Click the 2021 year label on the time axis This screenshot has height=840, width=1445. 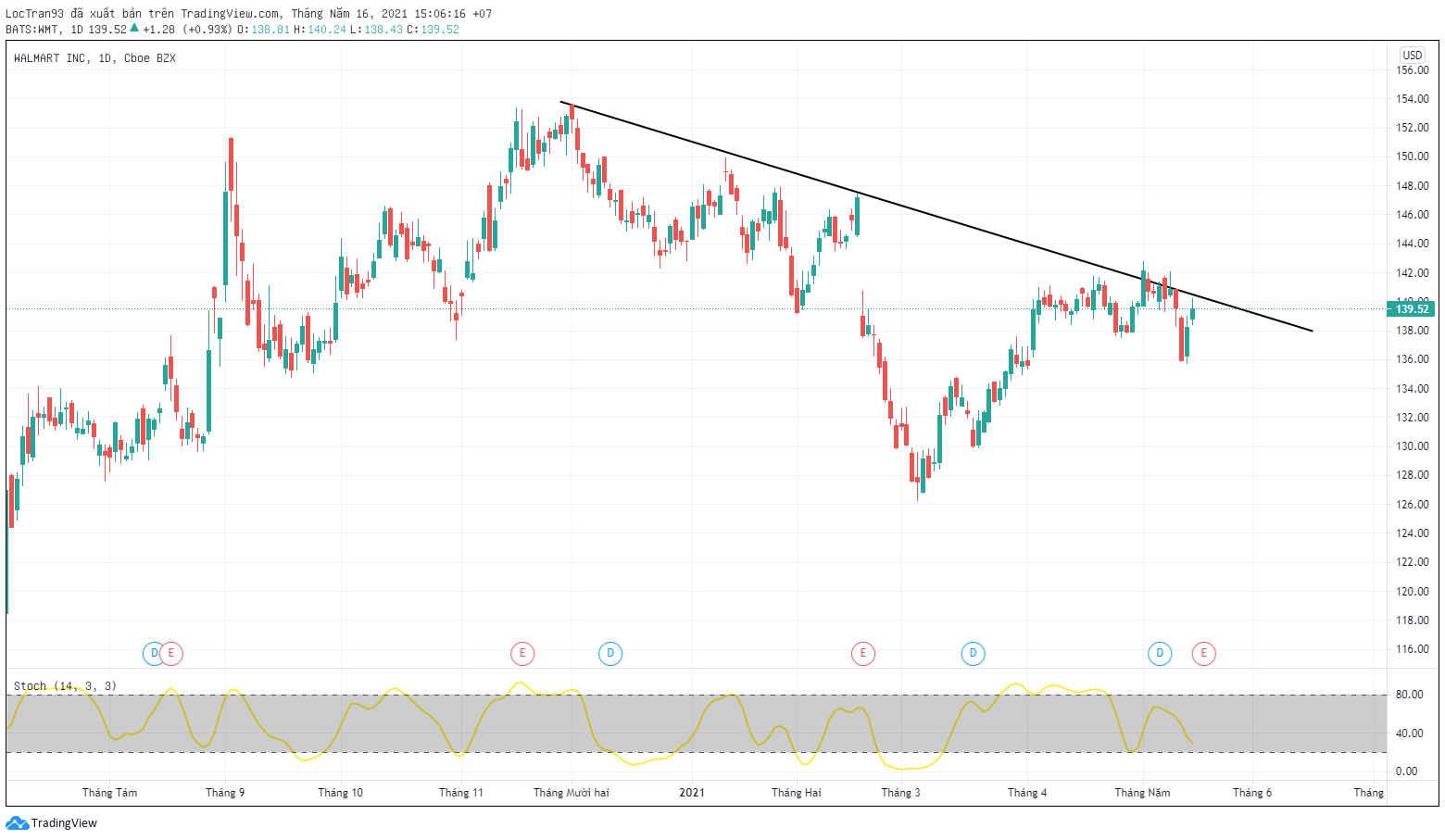tap(692, 793)
